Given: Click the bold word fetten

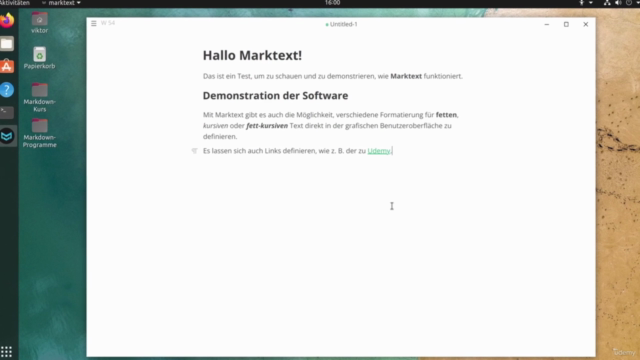Looking at the screenshot, I should [446, 115].
